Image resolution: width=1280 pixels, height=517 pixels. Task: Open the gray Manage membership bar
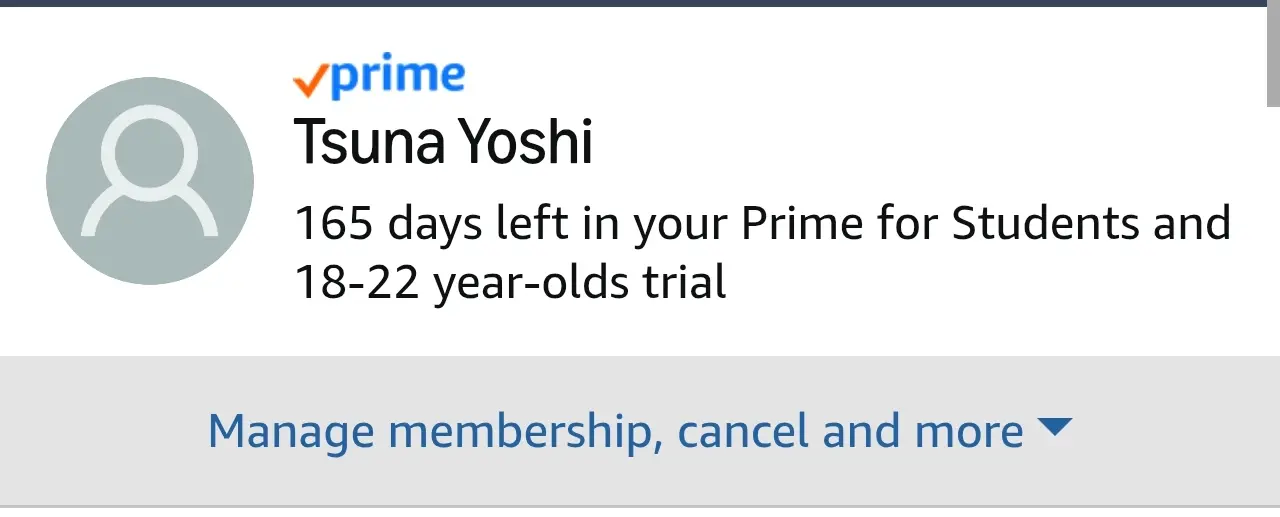point(640,431)
